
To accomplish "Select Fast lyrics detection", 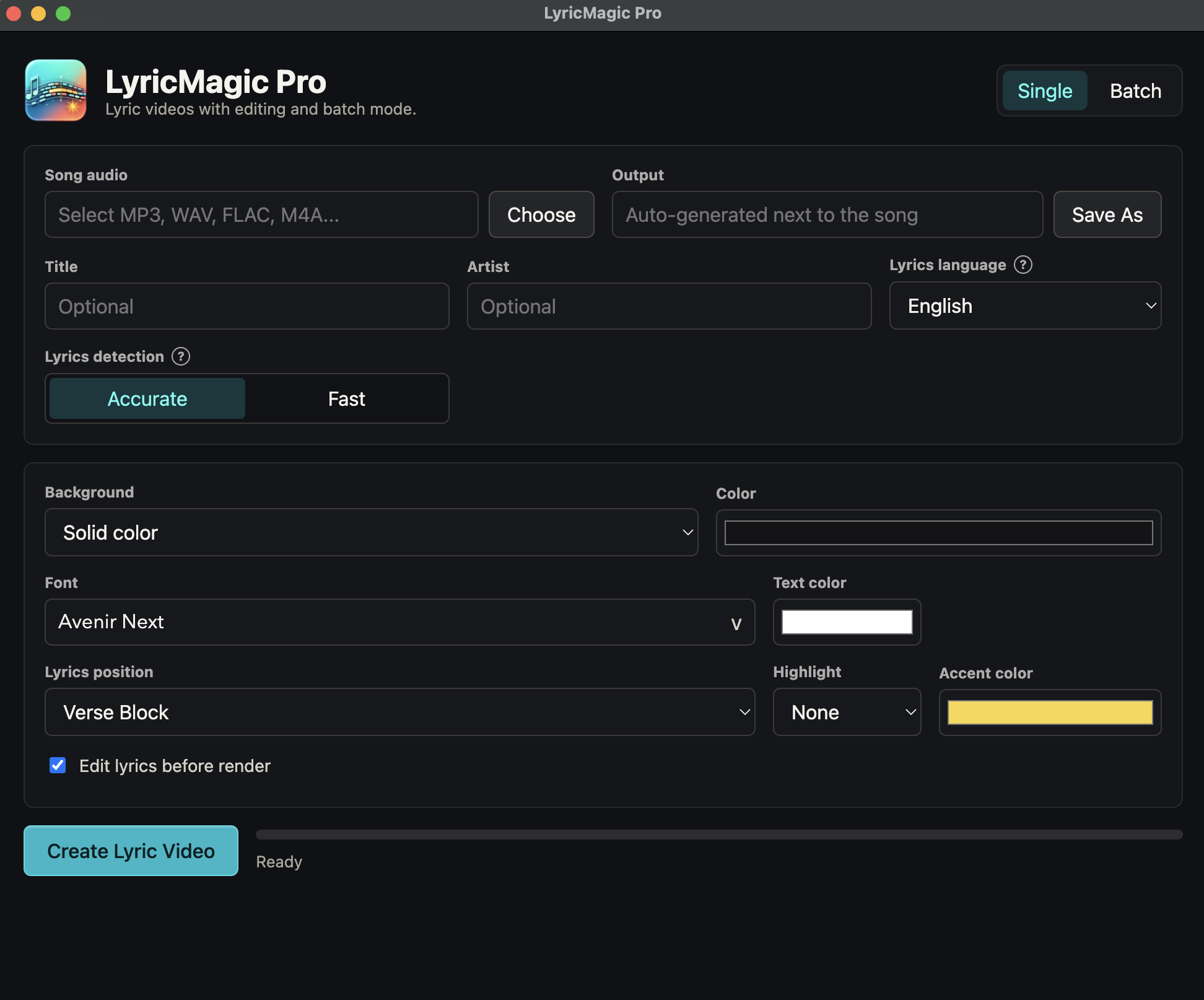I will [x=346, y=398].
